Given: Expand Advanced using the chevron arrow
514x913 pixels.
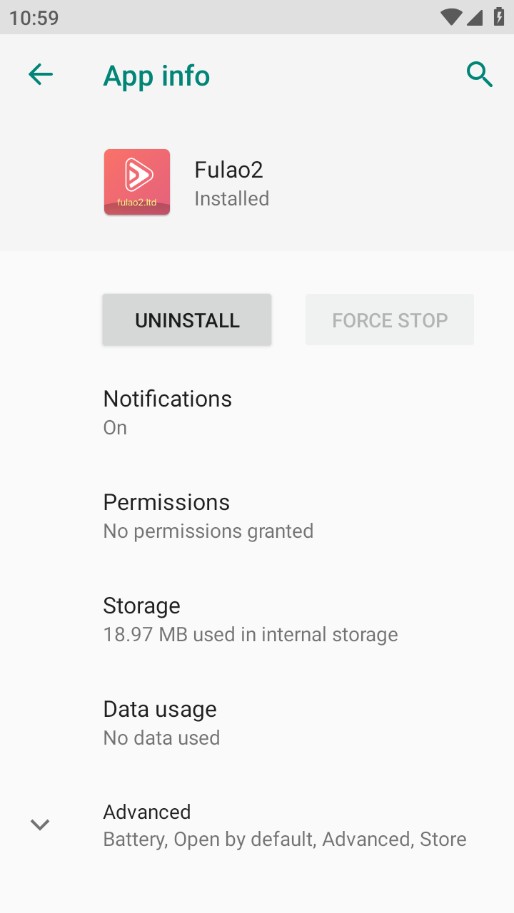Looking at the screenshot, I should [40, 824].
